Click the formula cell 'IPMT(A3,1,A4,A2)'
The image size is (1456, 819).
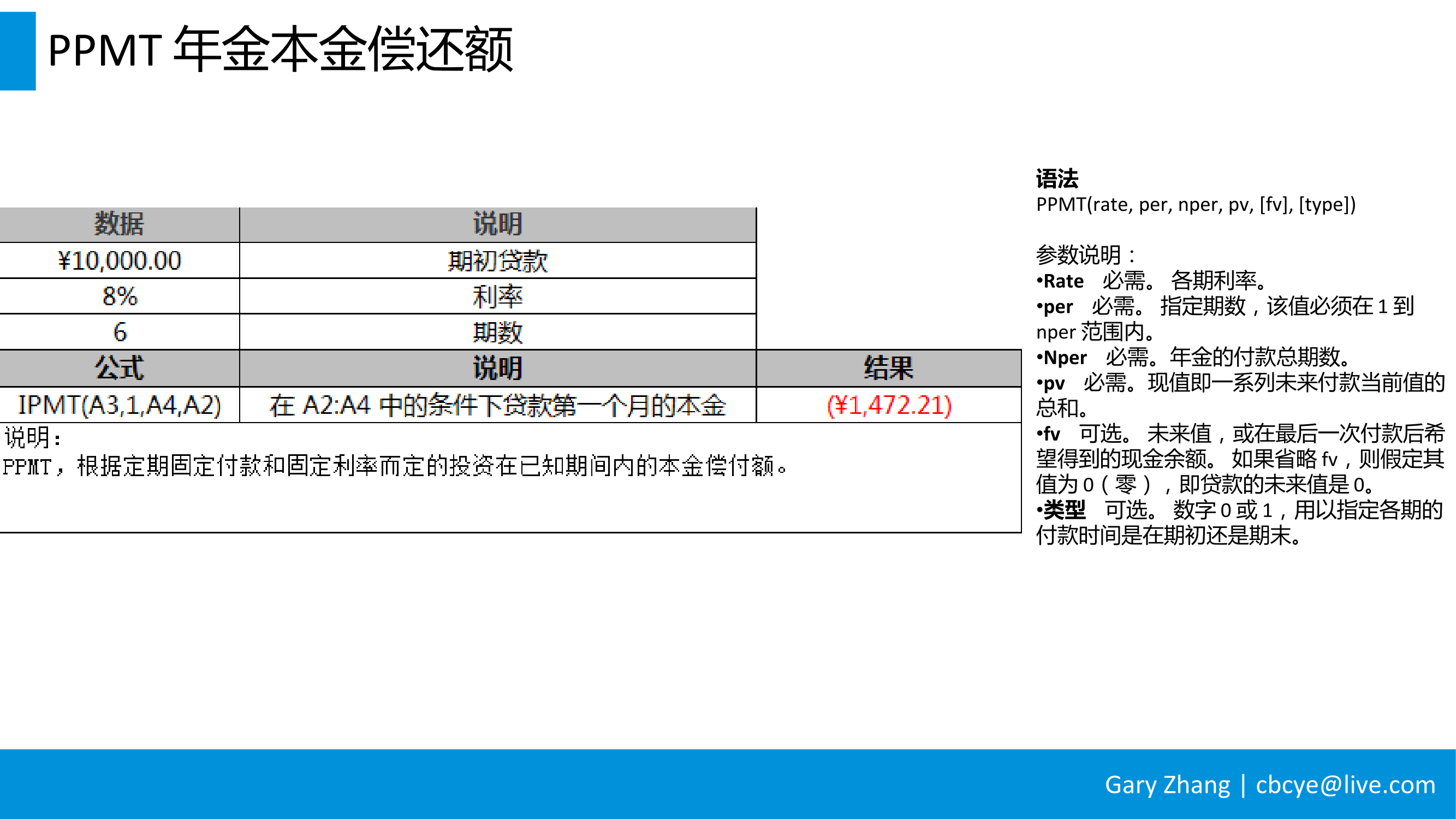(119, 405)
